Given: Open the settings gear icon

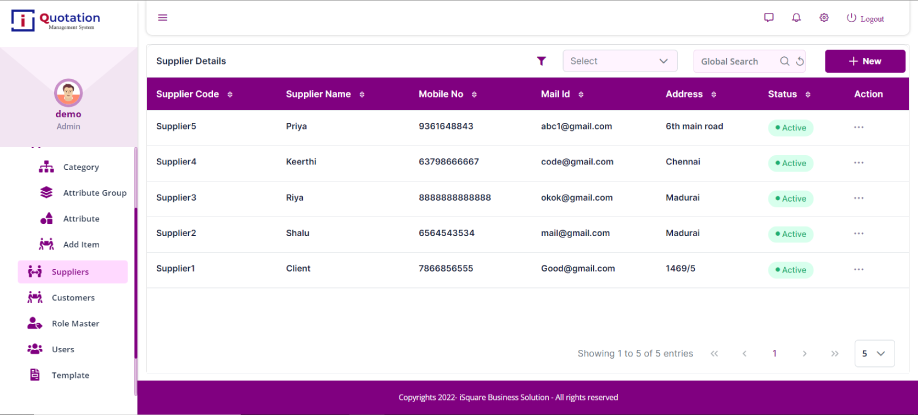Looking at the screenshot, I should [x=824, y=18].
